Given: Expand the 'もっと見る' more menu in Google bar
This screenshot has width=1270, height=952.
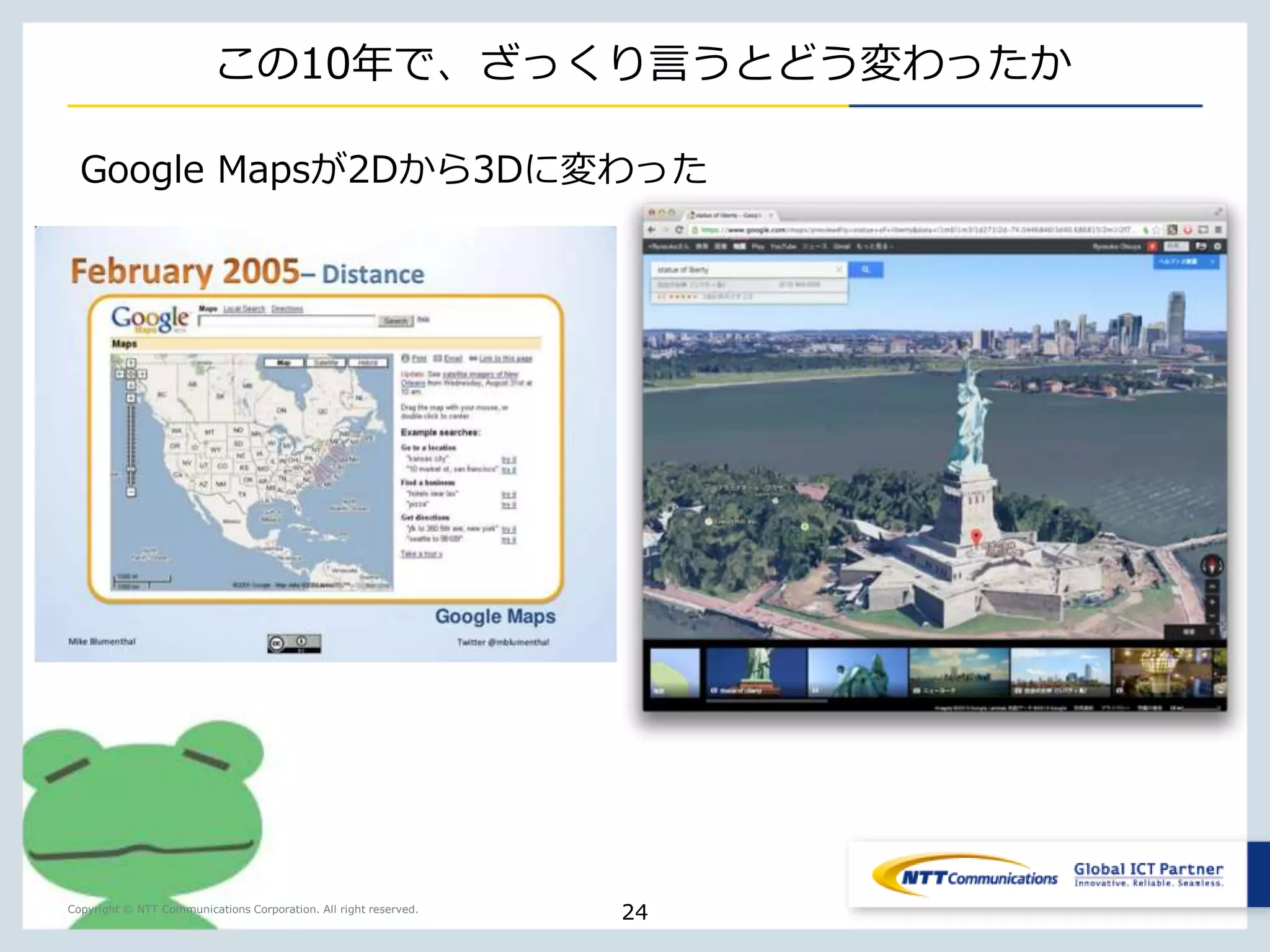Looking at the screenshot, I should tap(874, 247).
